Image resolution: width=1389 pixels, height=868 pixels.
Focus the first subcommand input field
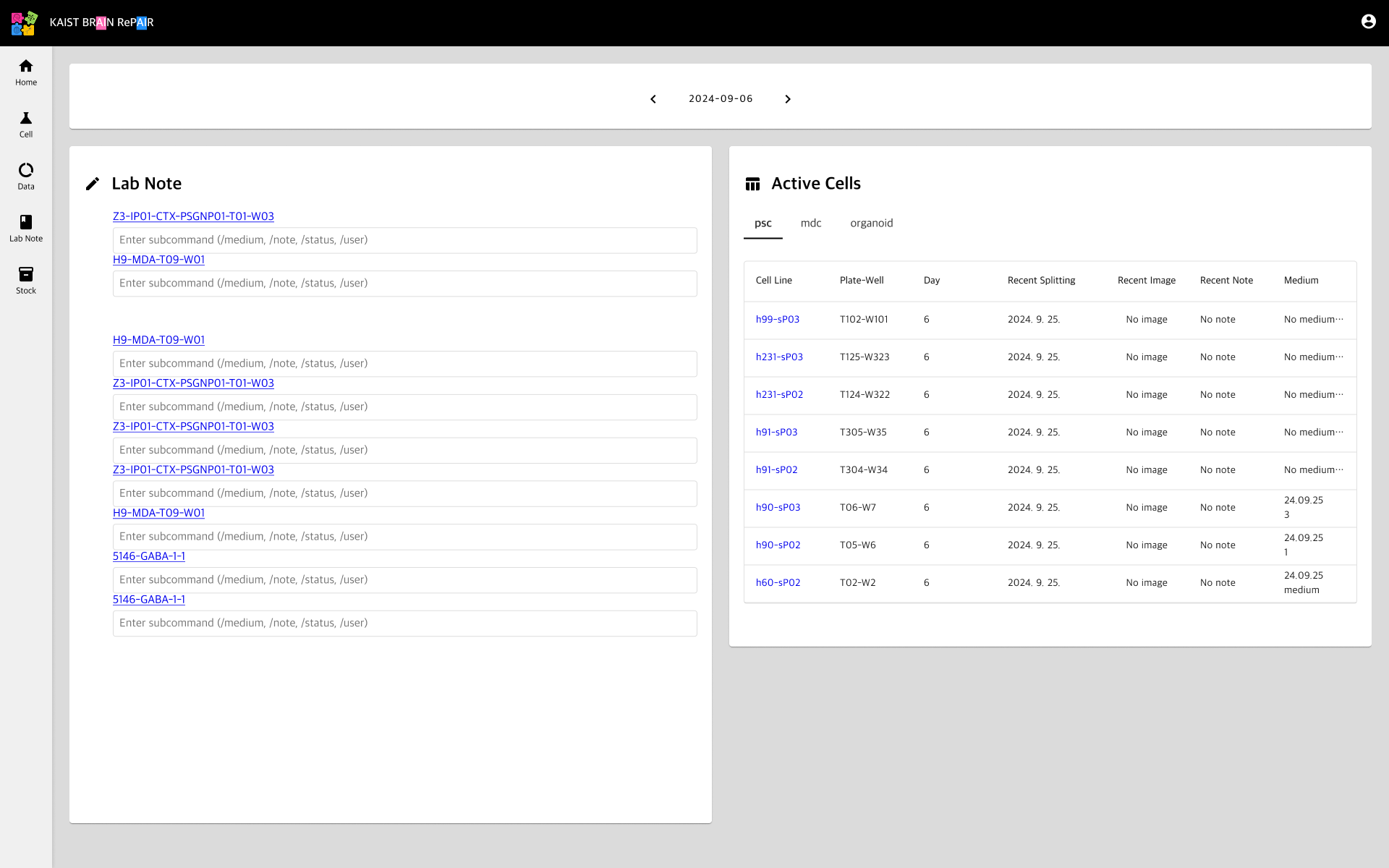pos(404,240)
